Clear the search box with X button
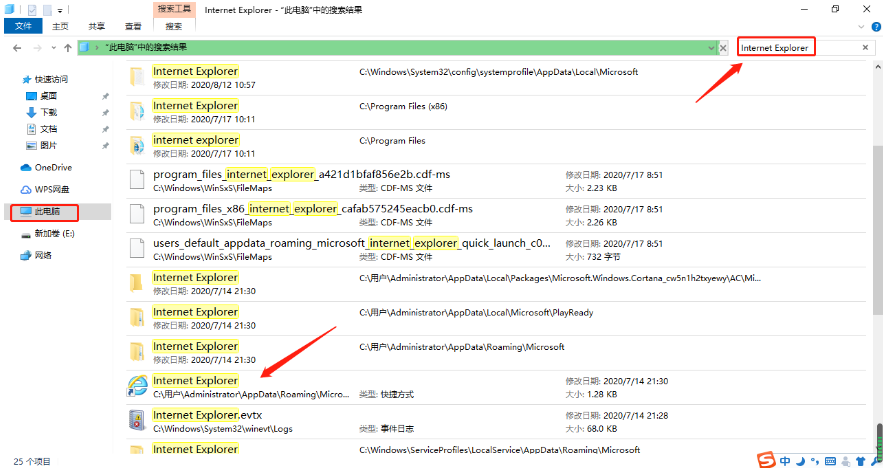 [865, 47]
